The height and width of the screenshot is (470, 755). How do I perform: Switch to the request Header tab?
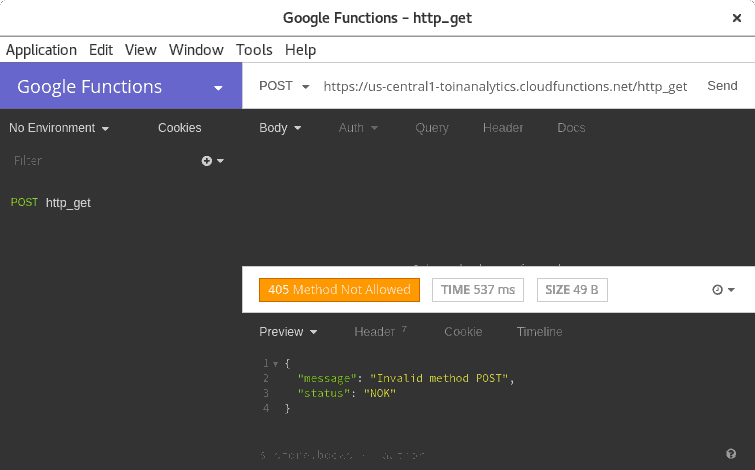coord(503,128)
